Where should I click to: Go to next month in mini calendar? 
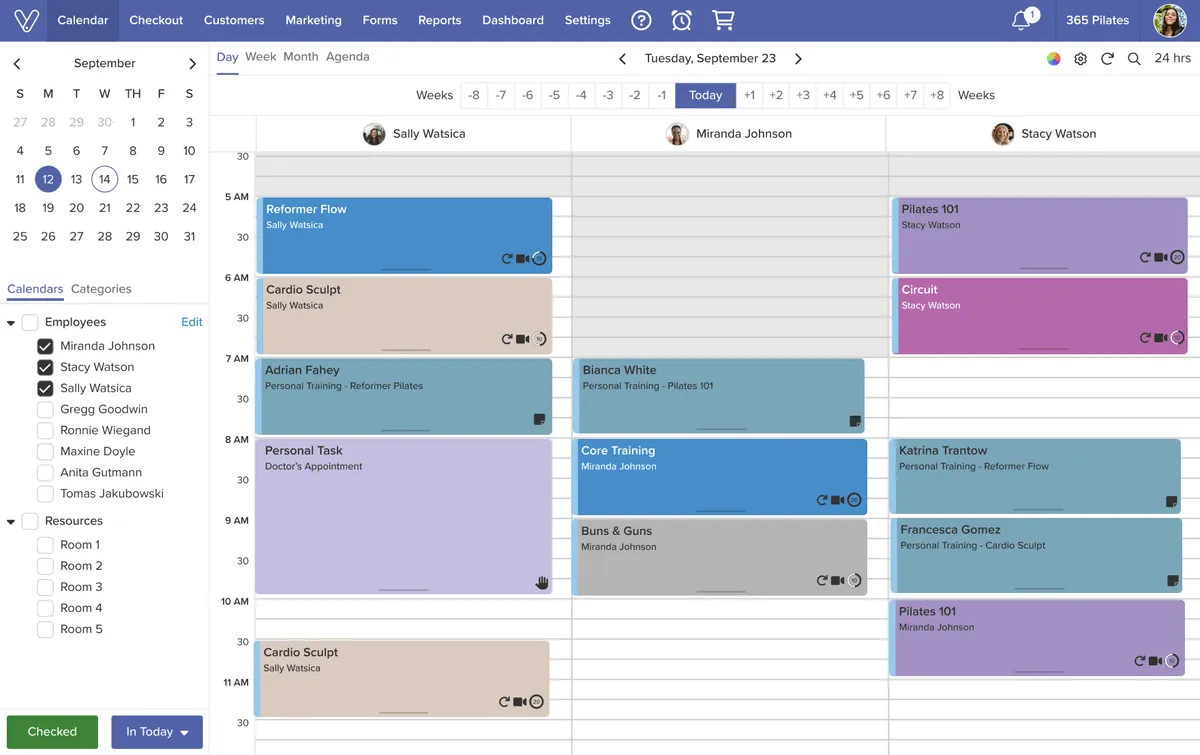tap(192, 64)
